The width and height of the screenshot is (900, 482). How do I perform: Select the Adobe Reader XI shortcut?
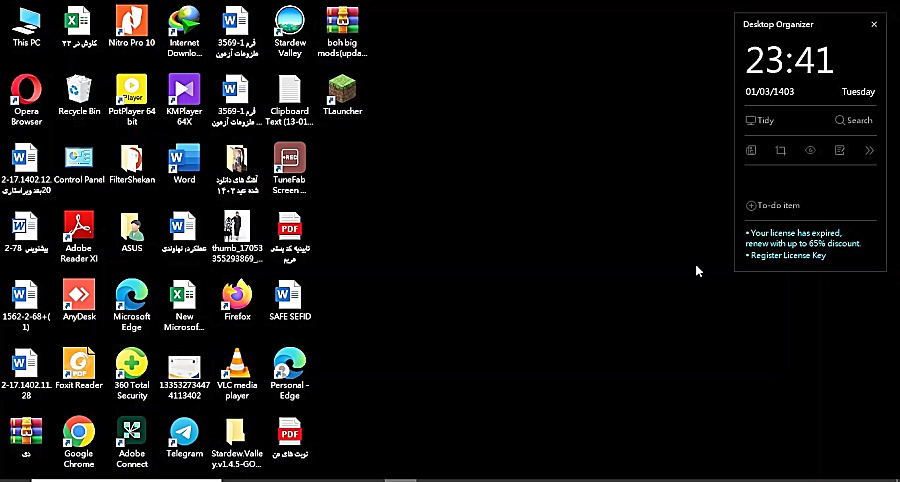point(79,236)
